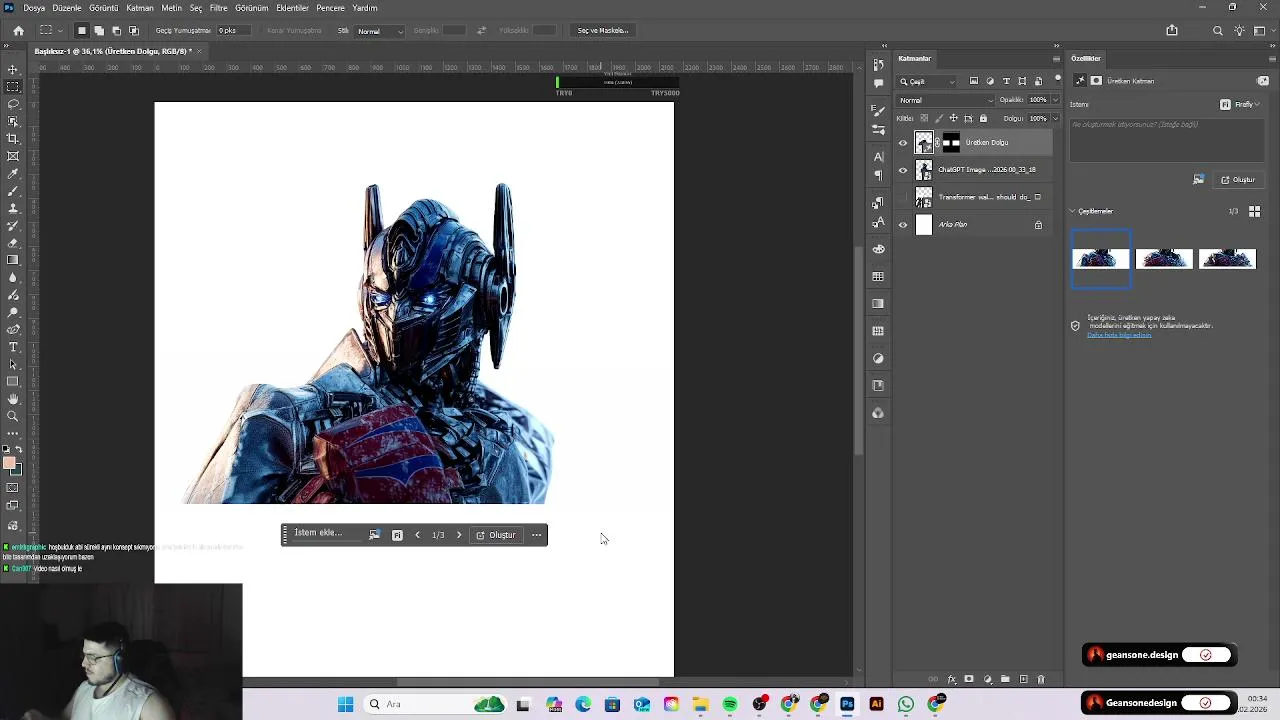Image resolution: width=1280 pixels, height=720 pixels.
Task: Select the Hand tool
Action: (13, 399)
